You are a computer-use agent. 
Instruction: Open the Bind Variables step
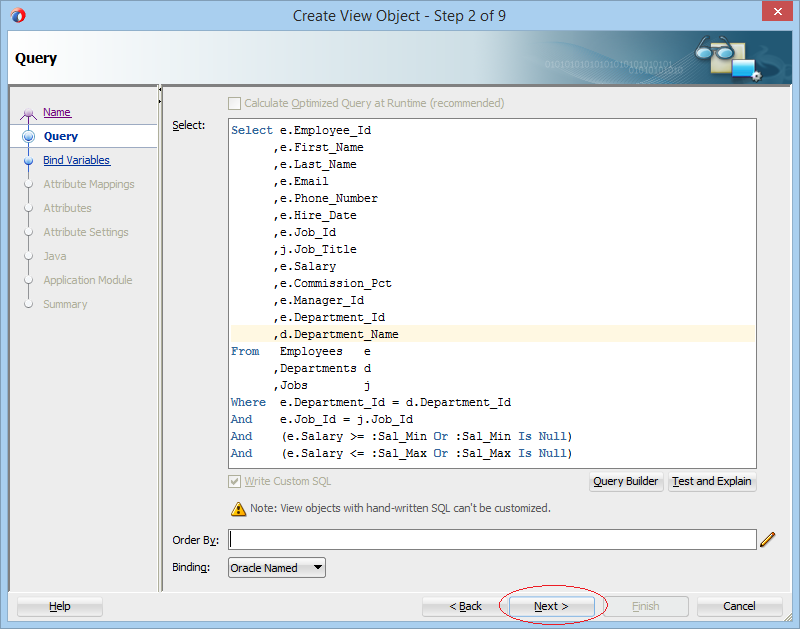76,160
